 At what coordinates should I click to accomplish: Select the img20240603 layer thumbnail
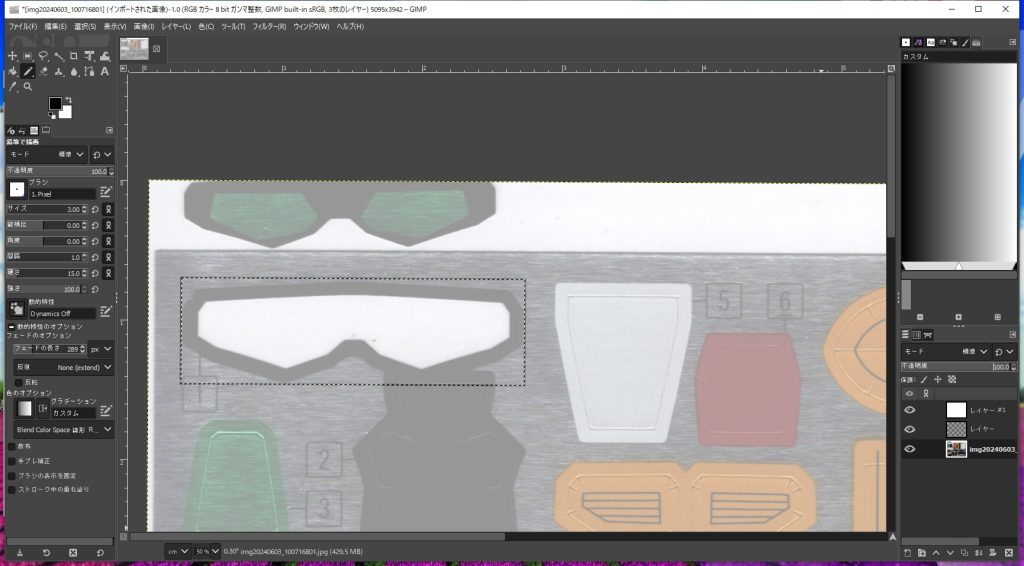point(956,449)
